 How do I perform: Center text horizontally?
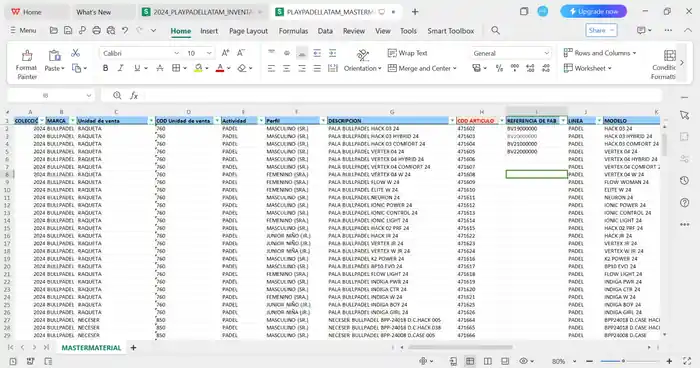click(x=287, y=68)
